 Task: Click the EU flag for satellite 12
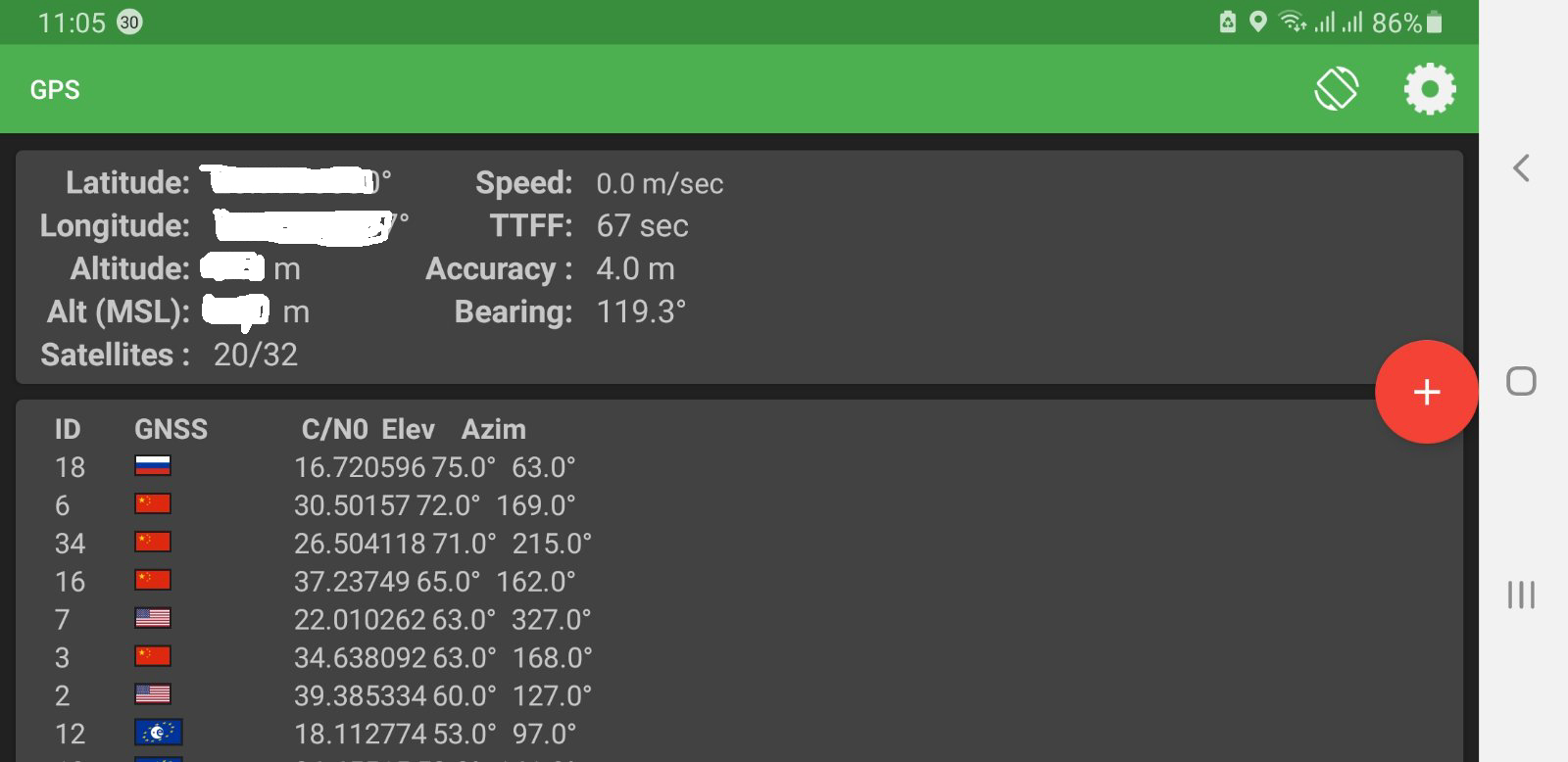(x=158, y=733)
